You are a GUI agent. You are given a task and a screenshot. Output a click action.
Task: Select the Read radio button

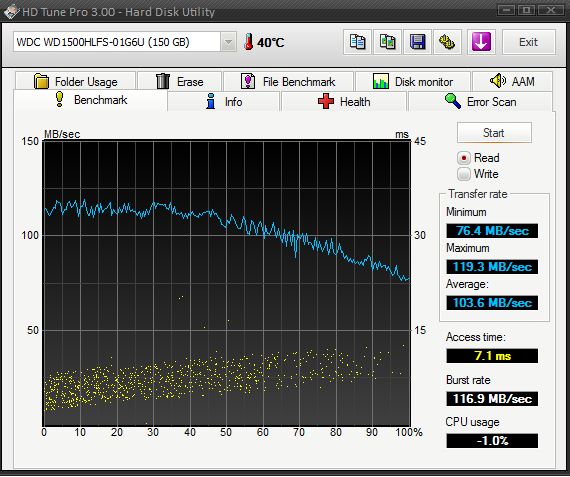pos(463,158)
